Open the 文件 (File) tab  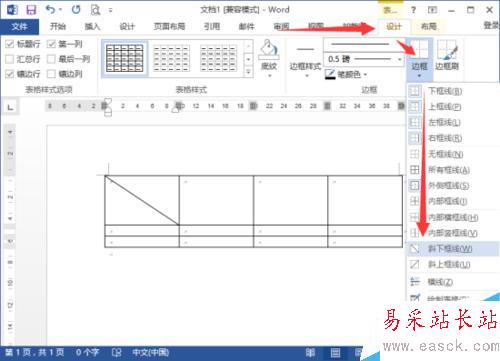point(19,26)
